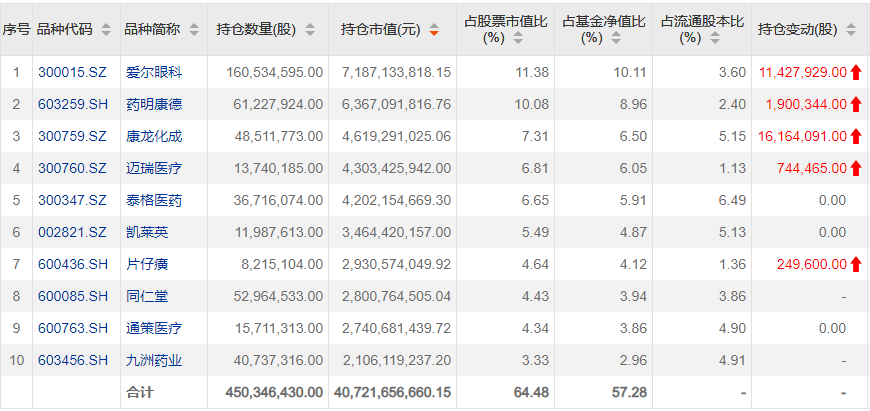Select total net value ratio 57.28
870x411 pixels.
coord(630,393)
